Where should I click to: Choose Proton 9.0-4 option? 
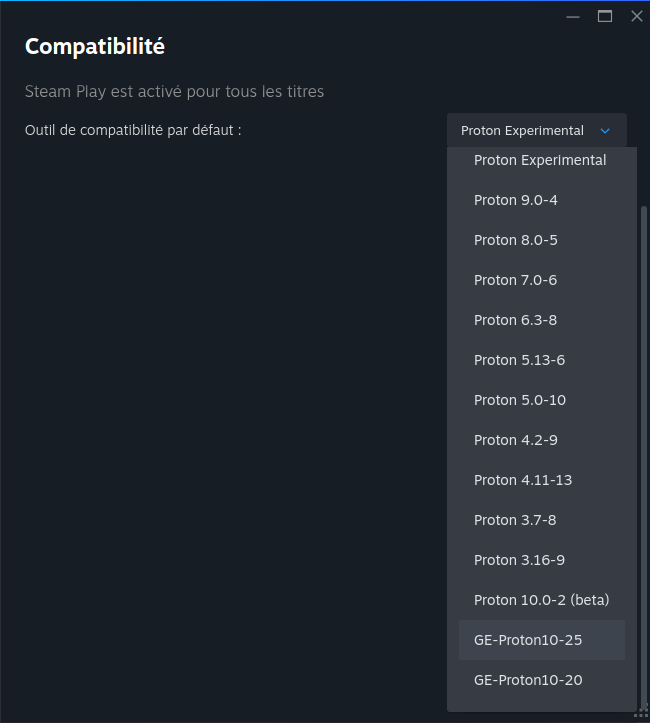point(540,200)
